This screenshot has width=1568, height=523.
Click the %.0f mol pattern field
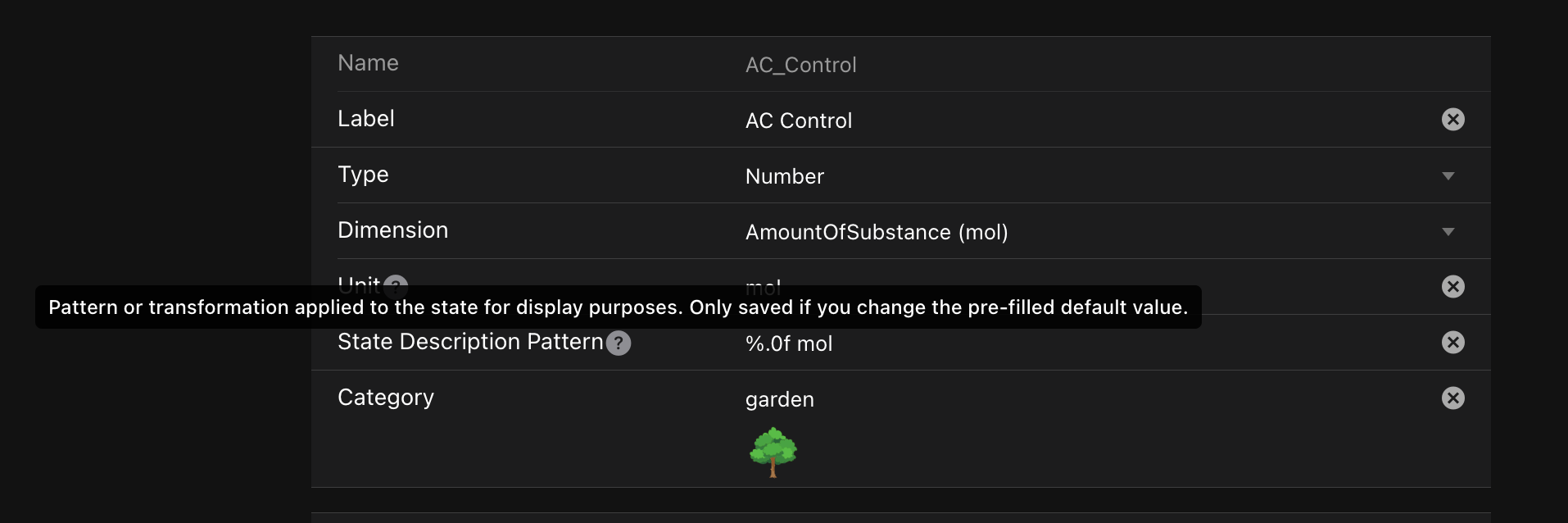click(x=789, y=343)
